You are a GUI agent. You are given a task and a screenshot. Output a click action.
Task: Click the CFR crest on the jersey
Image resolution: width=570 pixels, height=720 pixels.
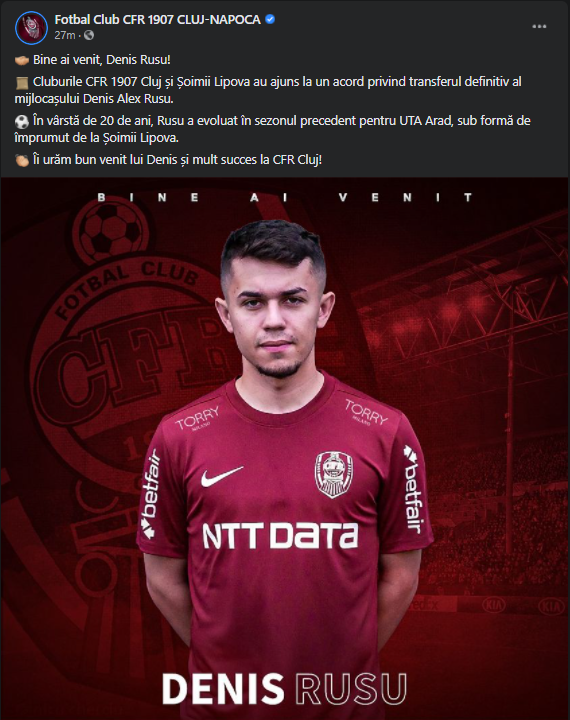coord(334,474)
